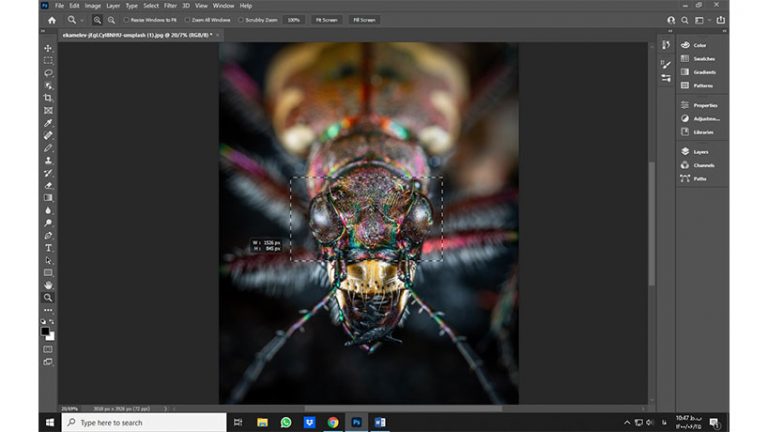
Task: Open the Brush Settings panel icon
Action: pyautogui.click(x=666, y=78)
